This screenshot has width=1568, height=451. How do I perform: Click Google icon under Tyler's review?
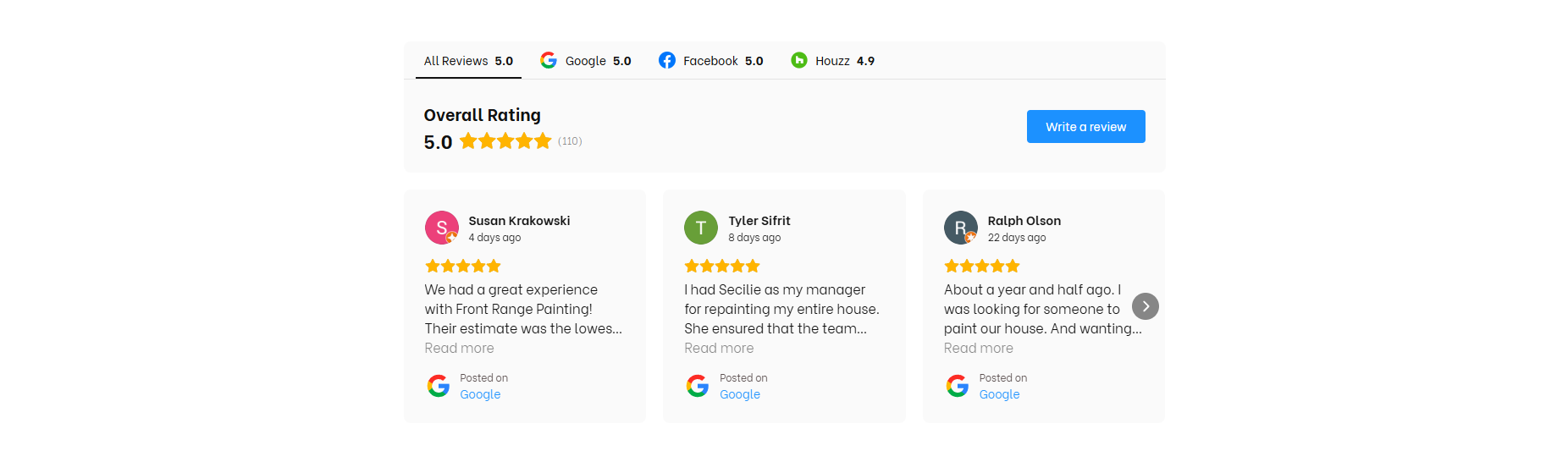698,386
